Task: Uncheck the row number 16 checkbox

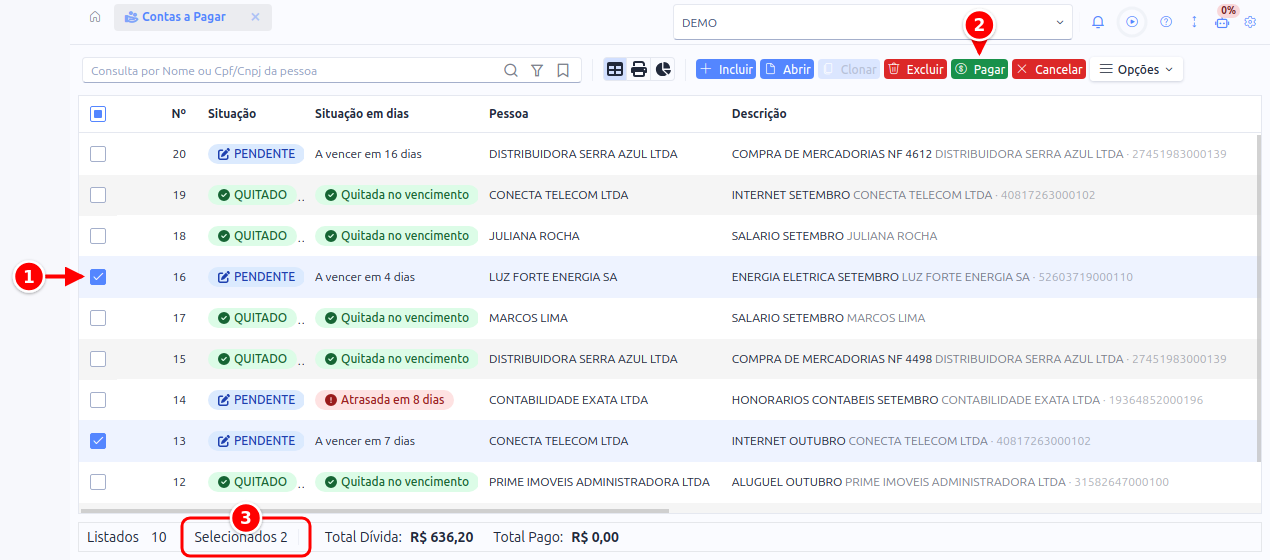Action: click(x=98, y=277)
